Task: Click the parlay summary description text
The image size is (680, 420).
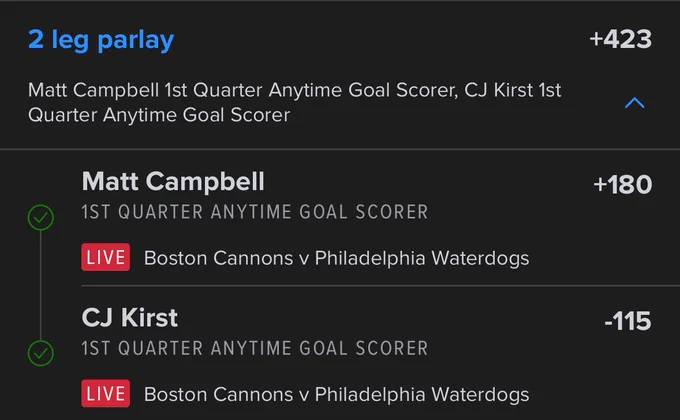Action: click(x=294, y=102)
